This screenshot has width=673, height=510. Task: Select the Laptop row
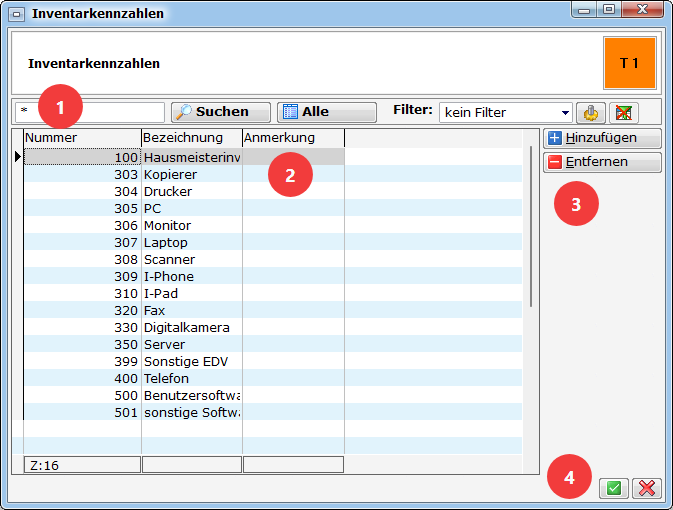click(273, 242)
